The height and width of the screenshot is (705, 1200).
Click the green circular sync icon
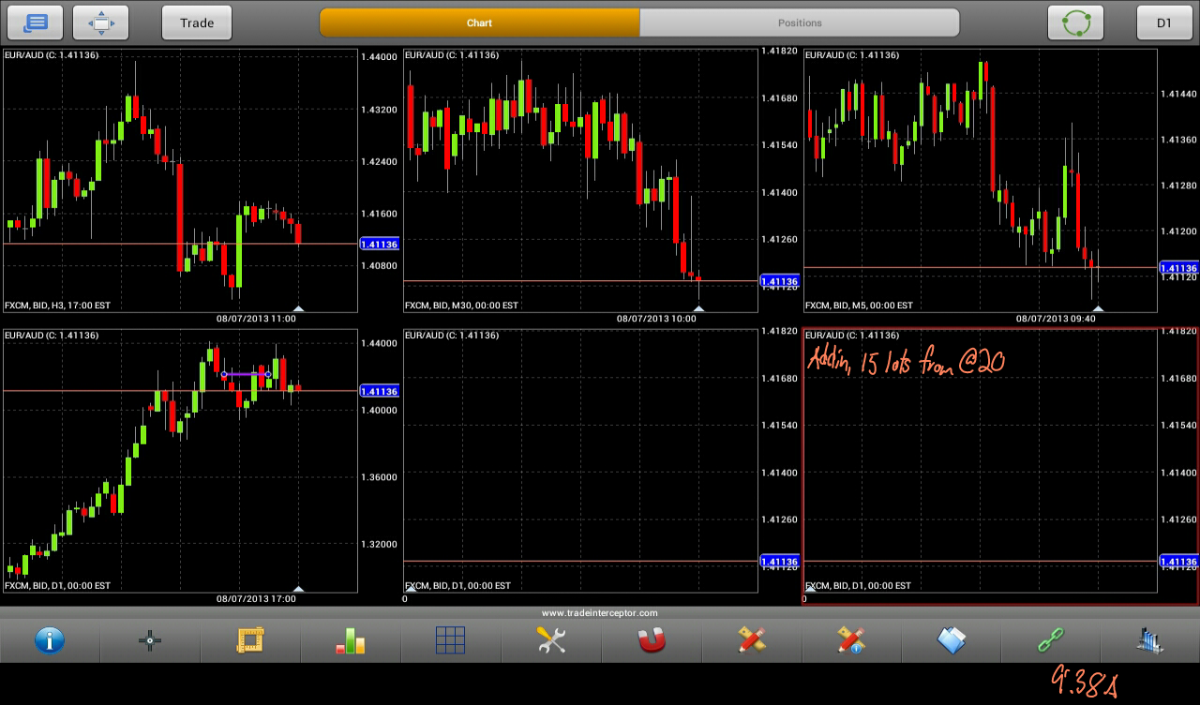(1075, 22)
